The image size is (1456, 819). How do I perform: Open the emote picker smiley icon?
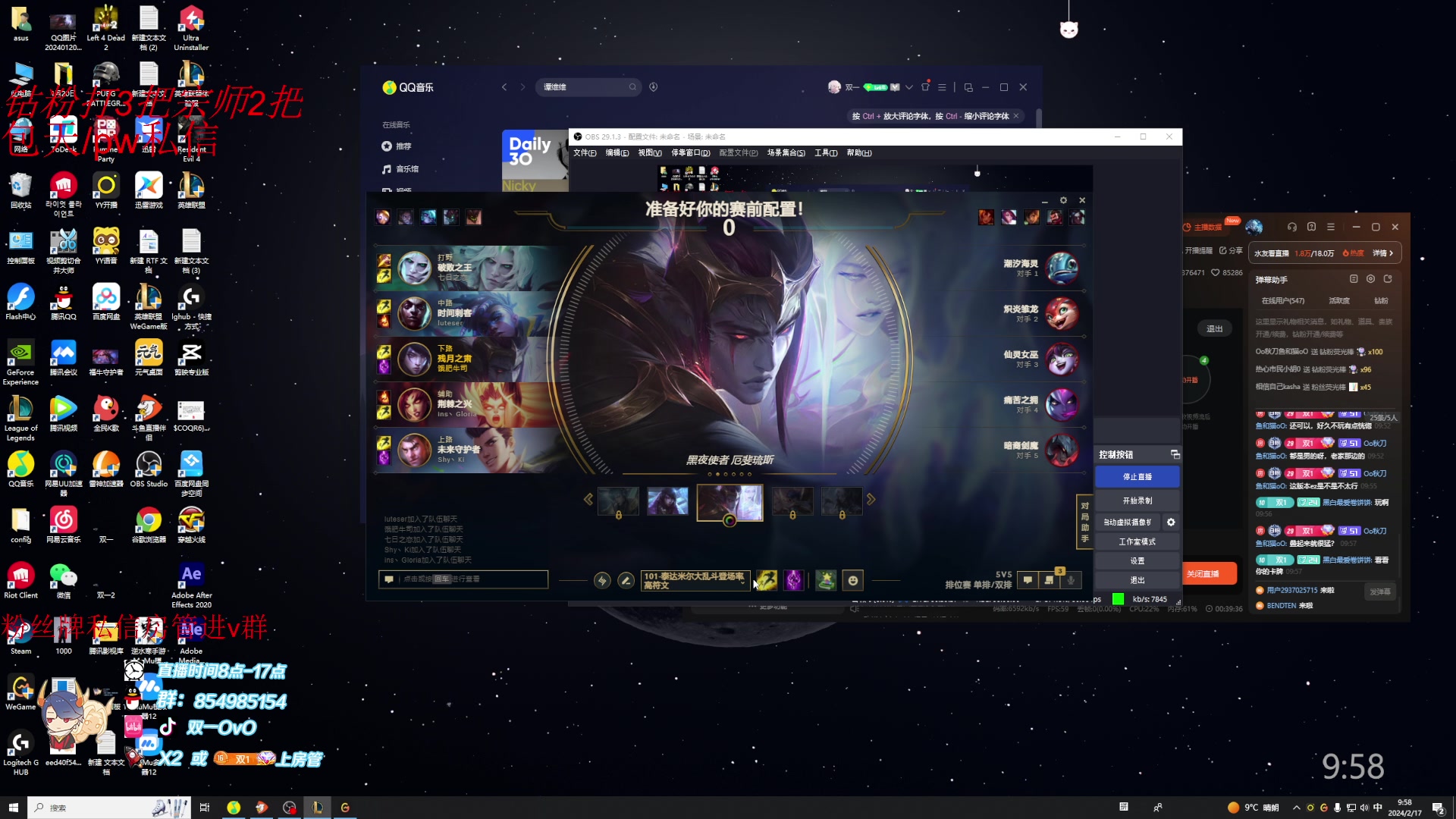point(853,580)
